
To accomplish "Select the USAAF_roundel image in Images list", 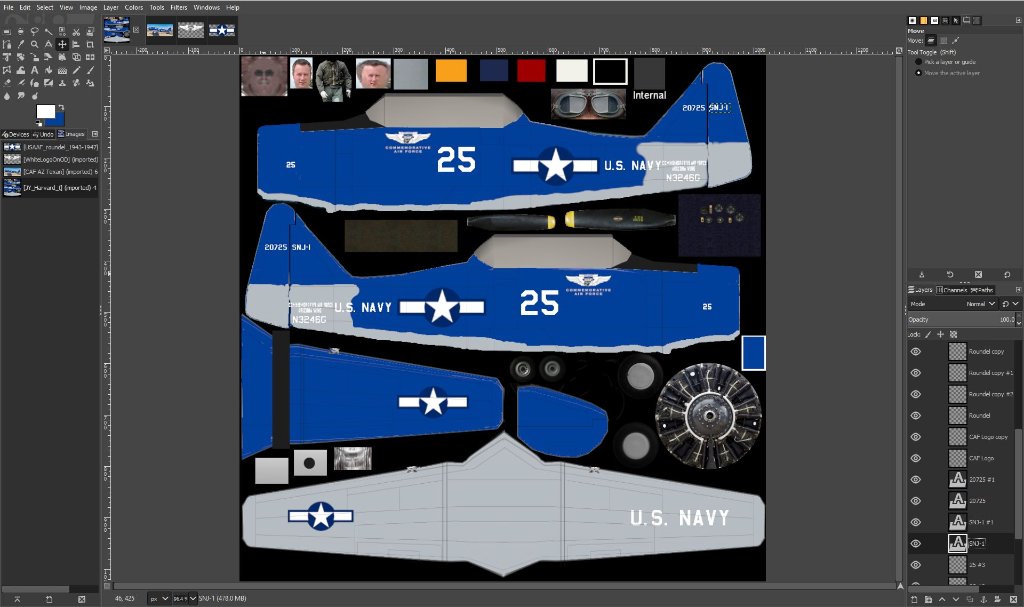I will tap(50, 147).
